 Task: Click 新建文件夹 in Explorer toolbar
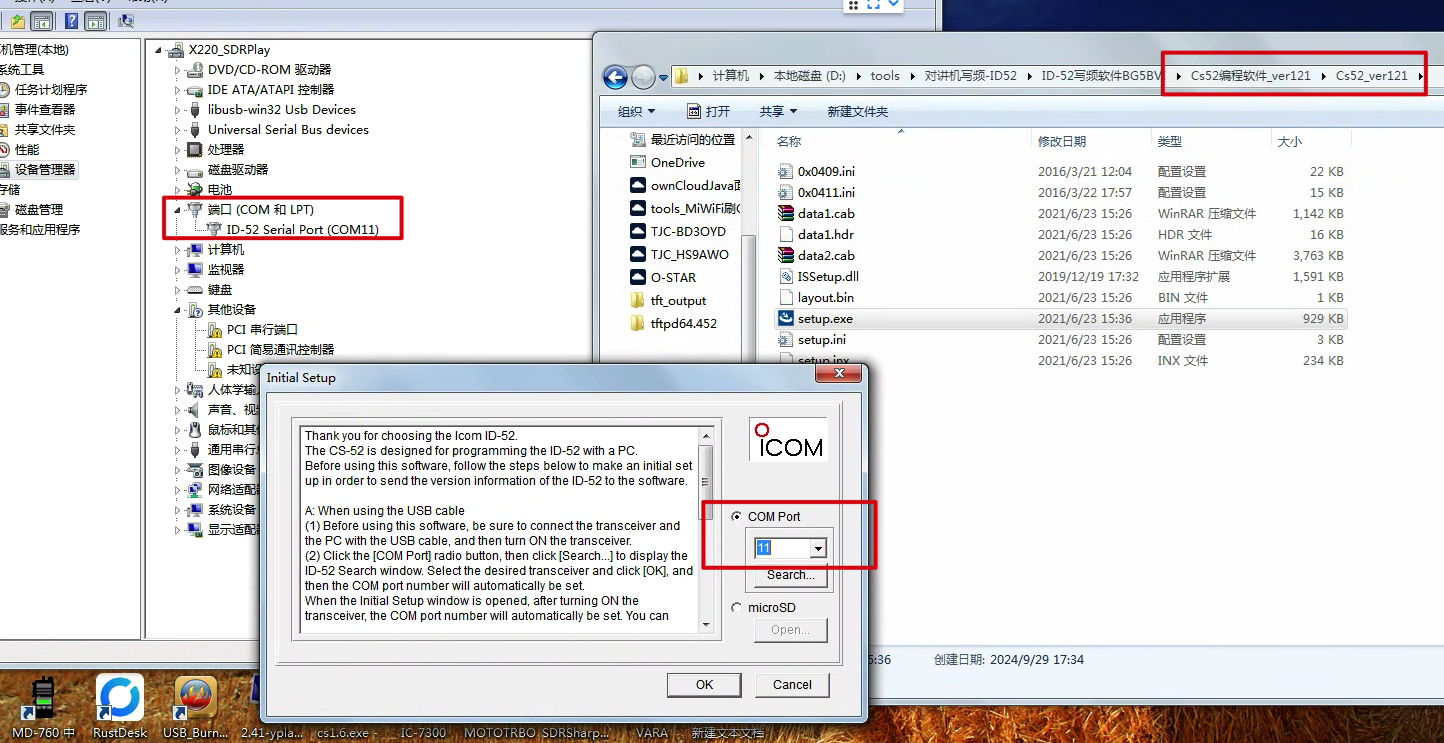858,111
